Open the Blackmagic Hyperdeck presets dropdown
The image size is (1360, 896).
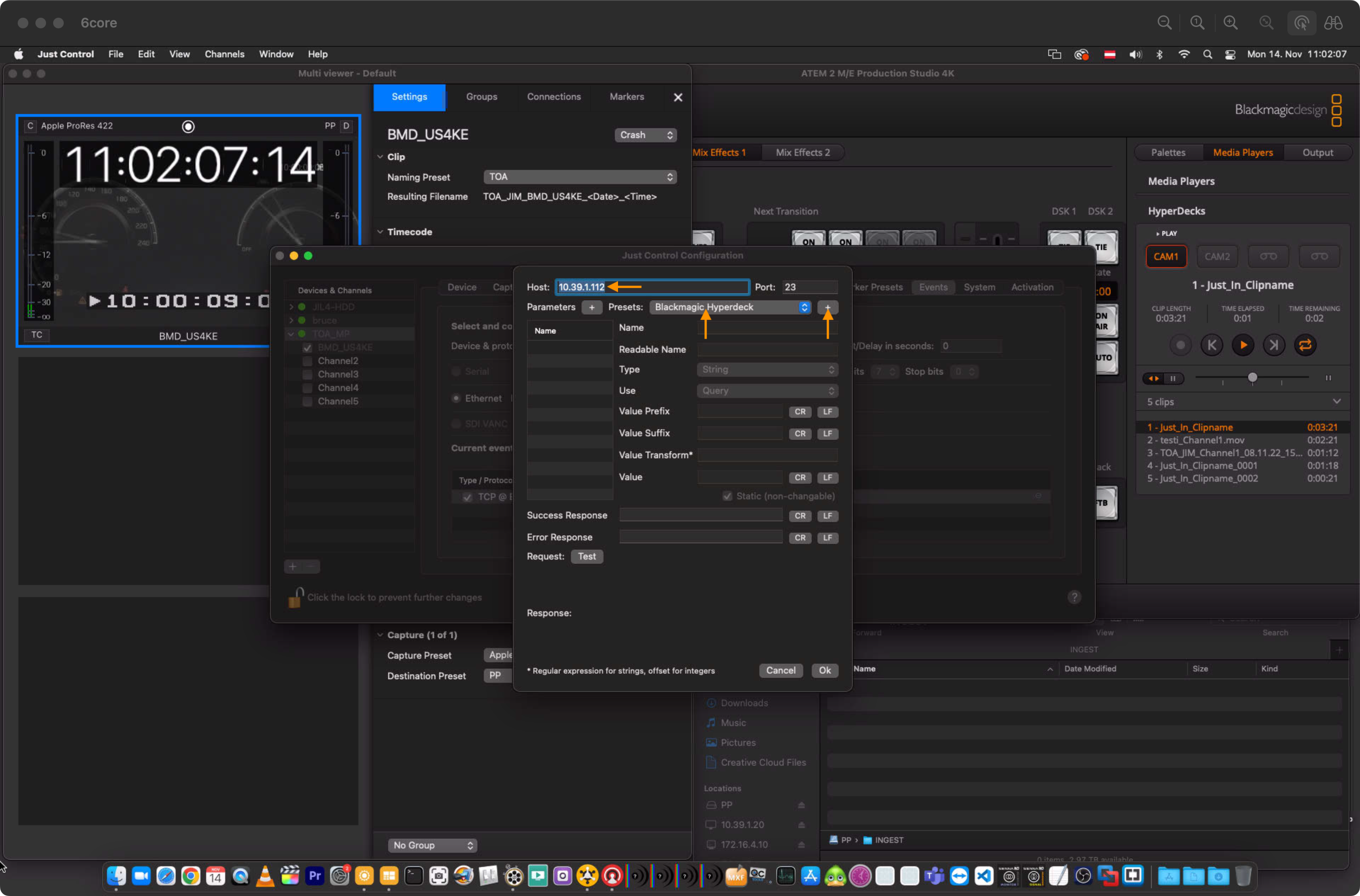tap(730, 307)
